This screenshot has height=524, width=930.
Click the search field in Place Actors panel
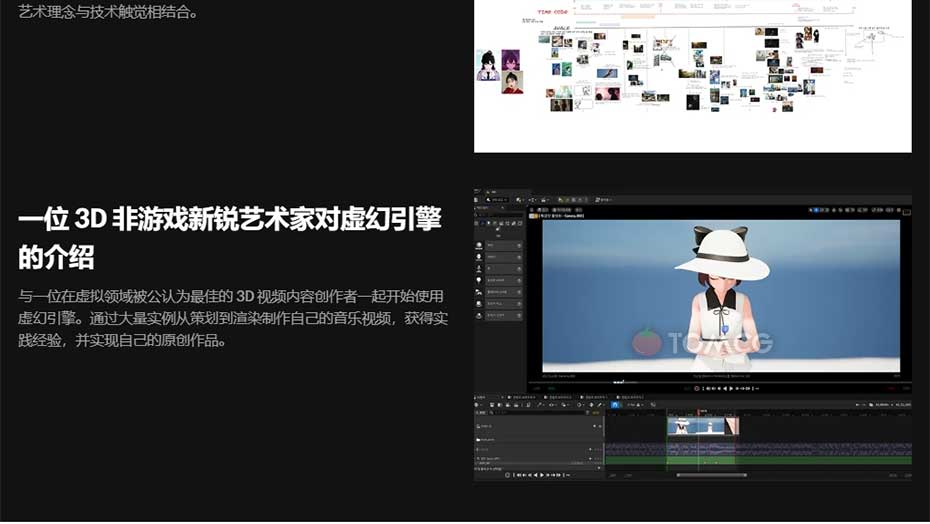[x=499, y=215]
